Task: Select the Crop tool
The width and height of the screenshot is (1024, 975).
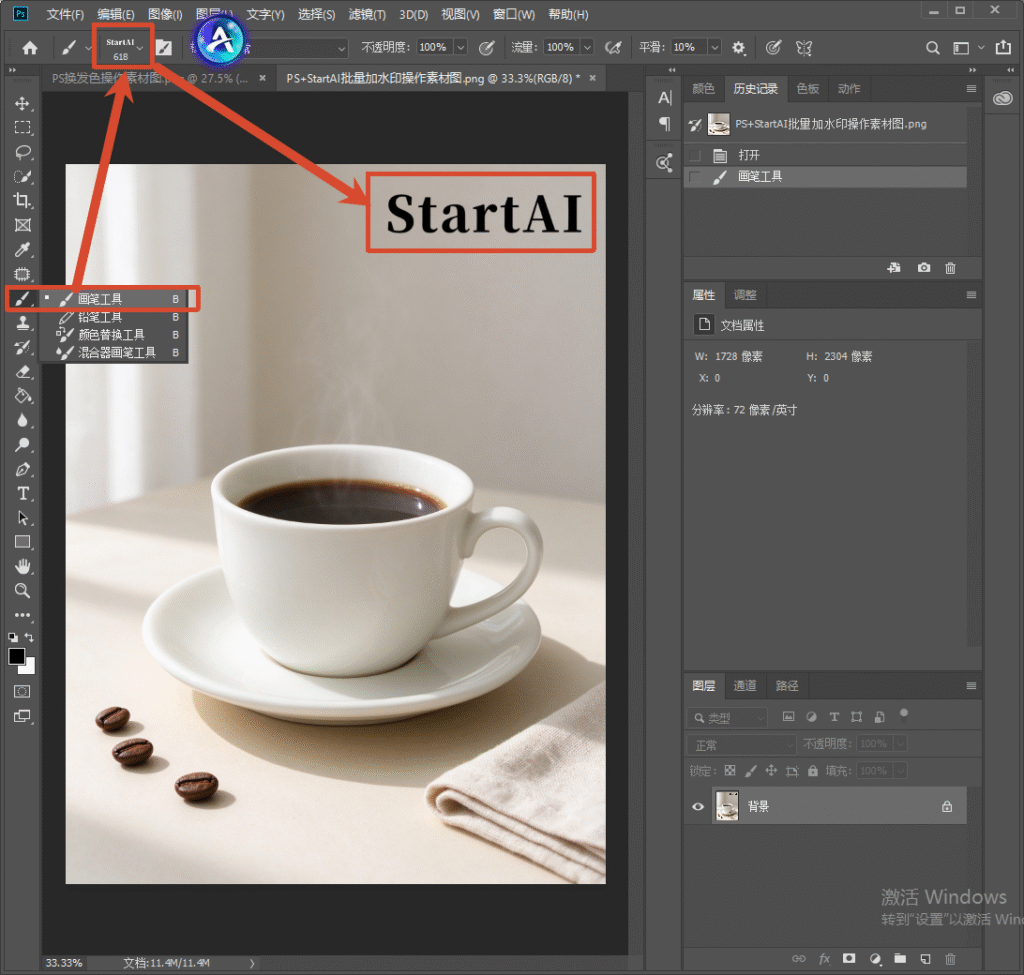Action: (x=22, y=200)
